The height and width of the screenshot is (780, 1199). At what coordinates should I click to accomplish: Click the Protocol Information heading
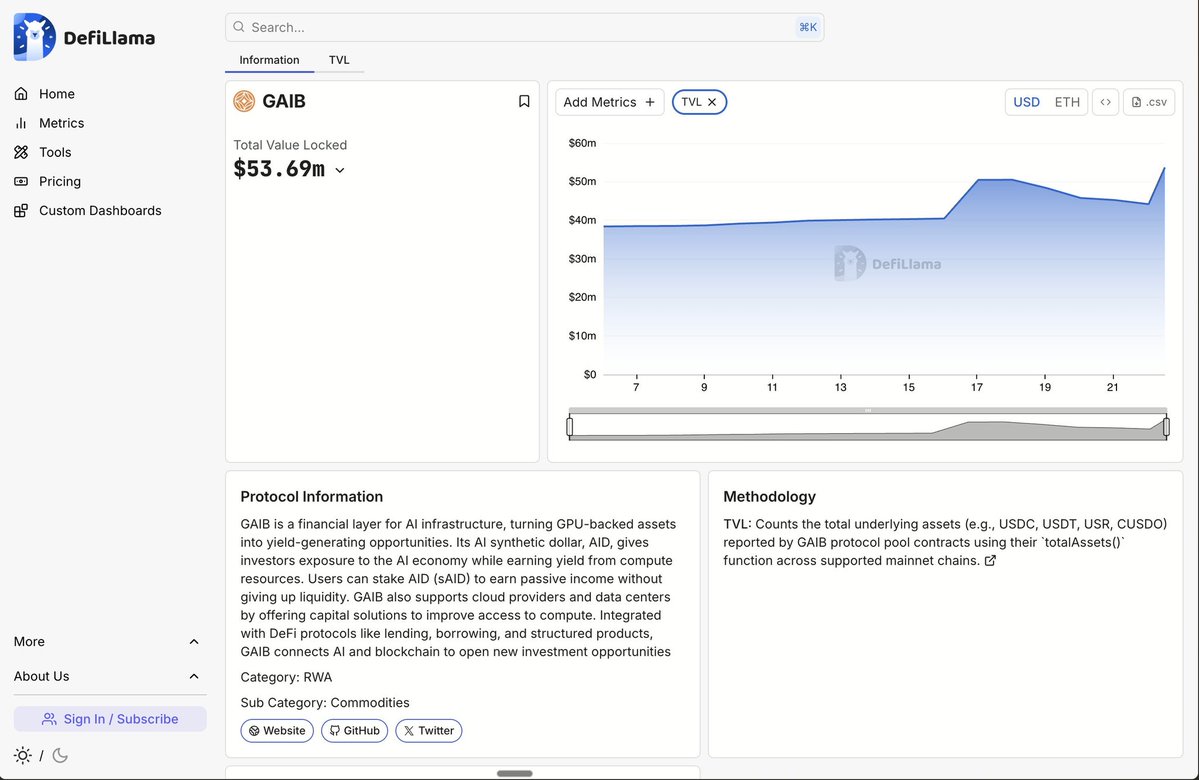(x=311, y=496)
